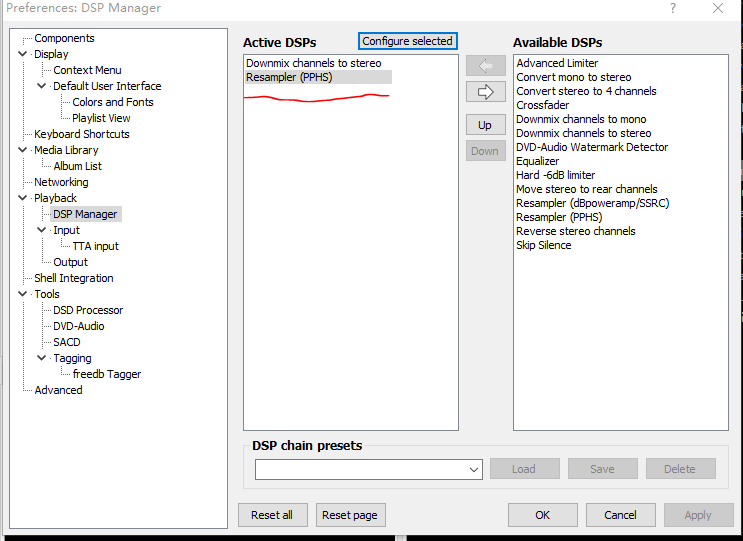Click the left arrow move button
Screen dimensions: 743x541
pyautogui.click(x=485, y=66)
